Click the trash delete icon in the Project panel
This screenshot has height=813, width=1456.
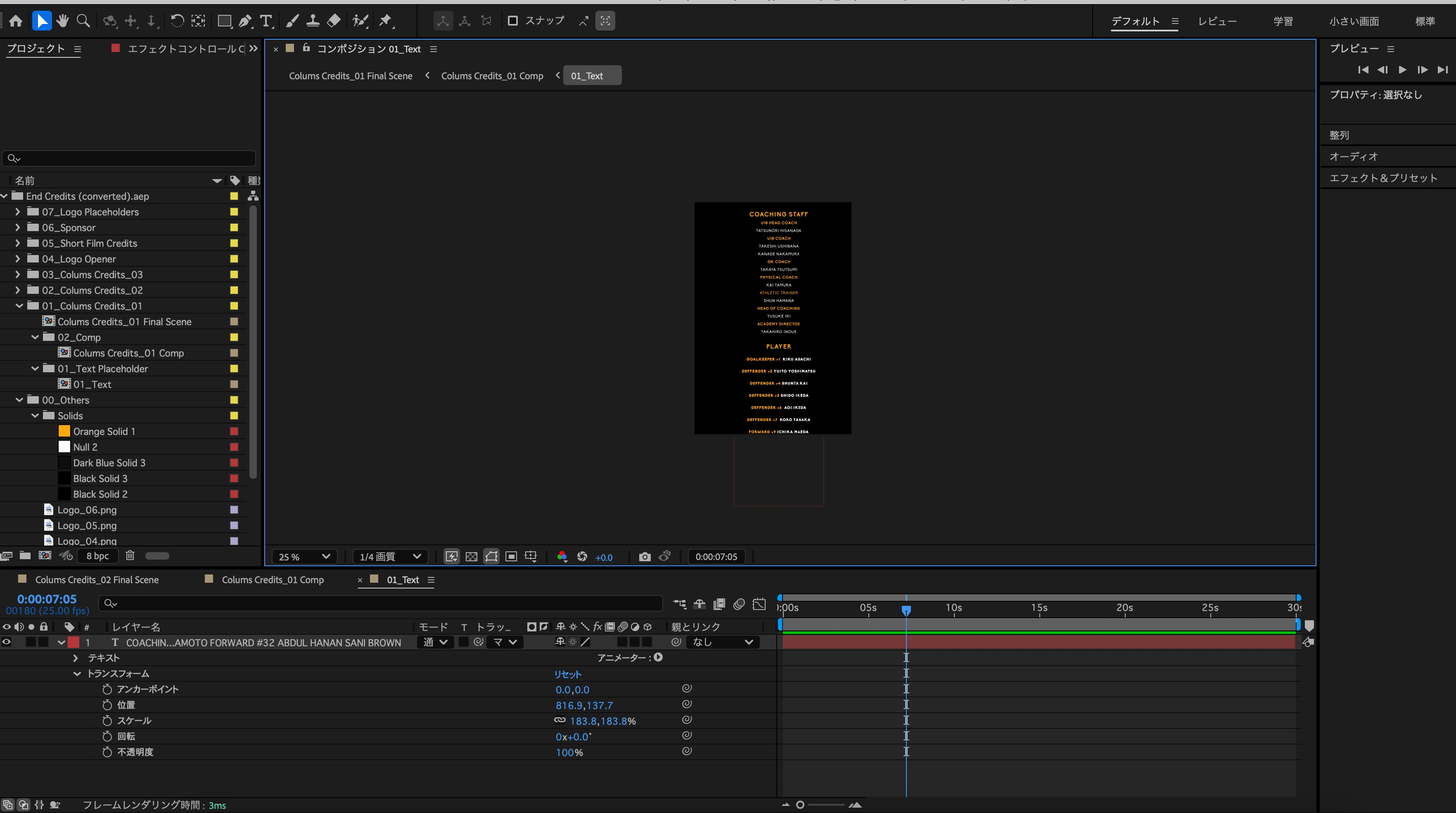pos(130,555)
